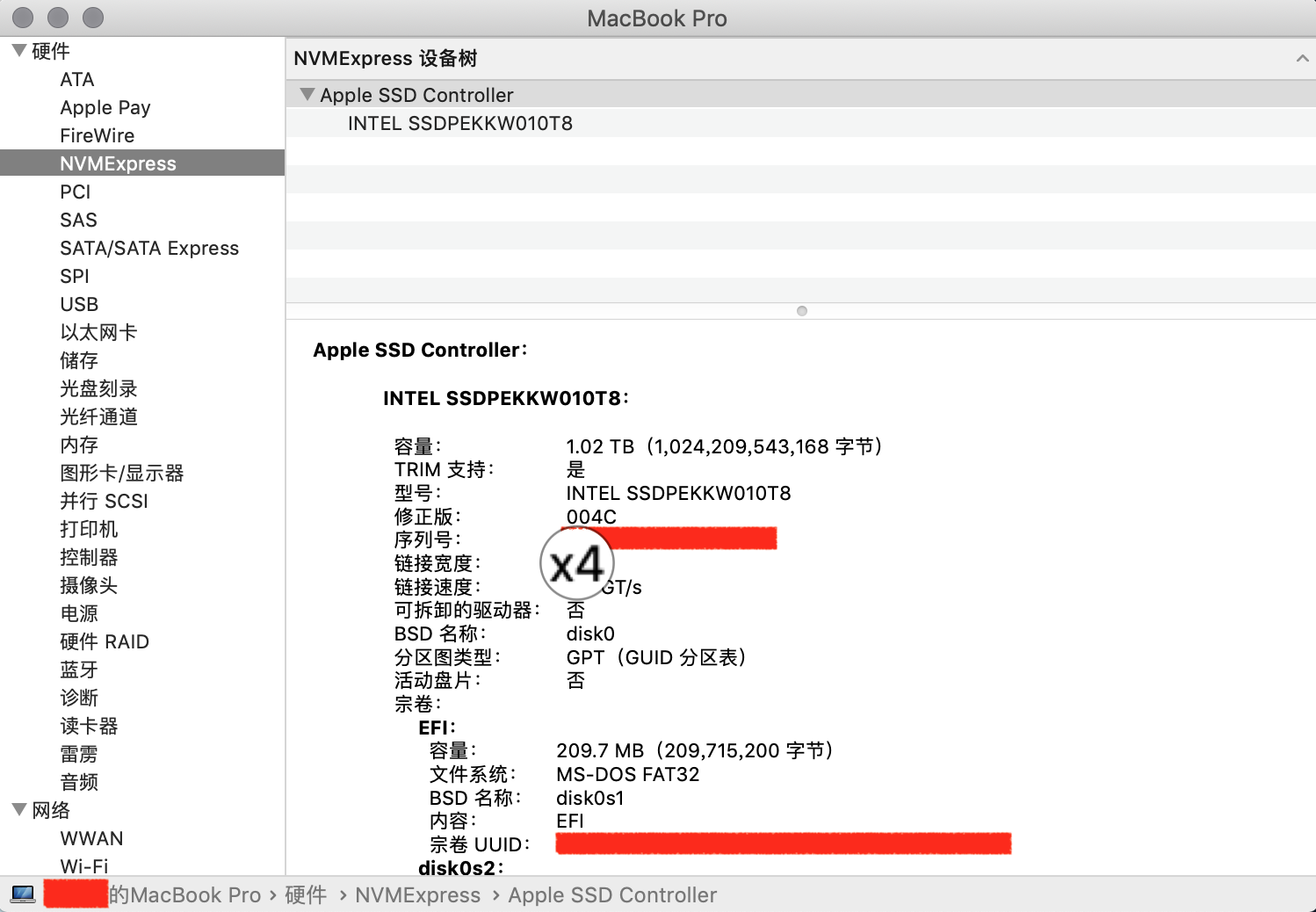Select 内存 memory entry
The height and width of the screenshot is (912, 1316).
pyautogui.click(x=79, y=445)
